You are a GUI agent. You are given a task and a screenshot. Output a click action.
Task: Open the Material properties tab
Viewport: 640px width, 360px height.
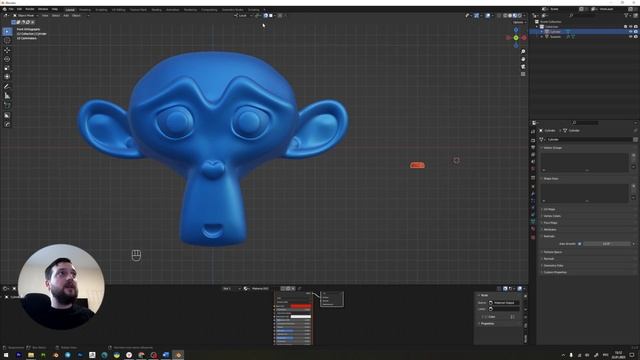click(x=533, y=229)
